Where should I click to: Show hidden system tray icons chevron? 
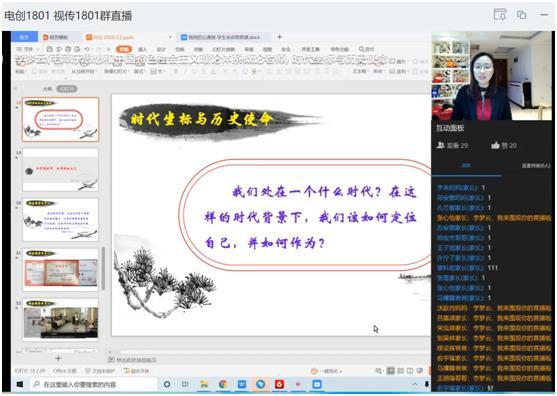(415, 384)
